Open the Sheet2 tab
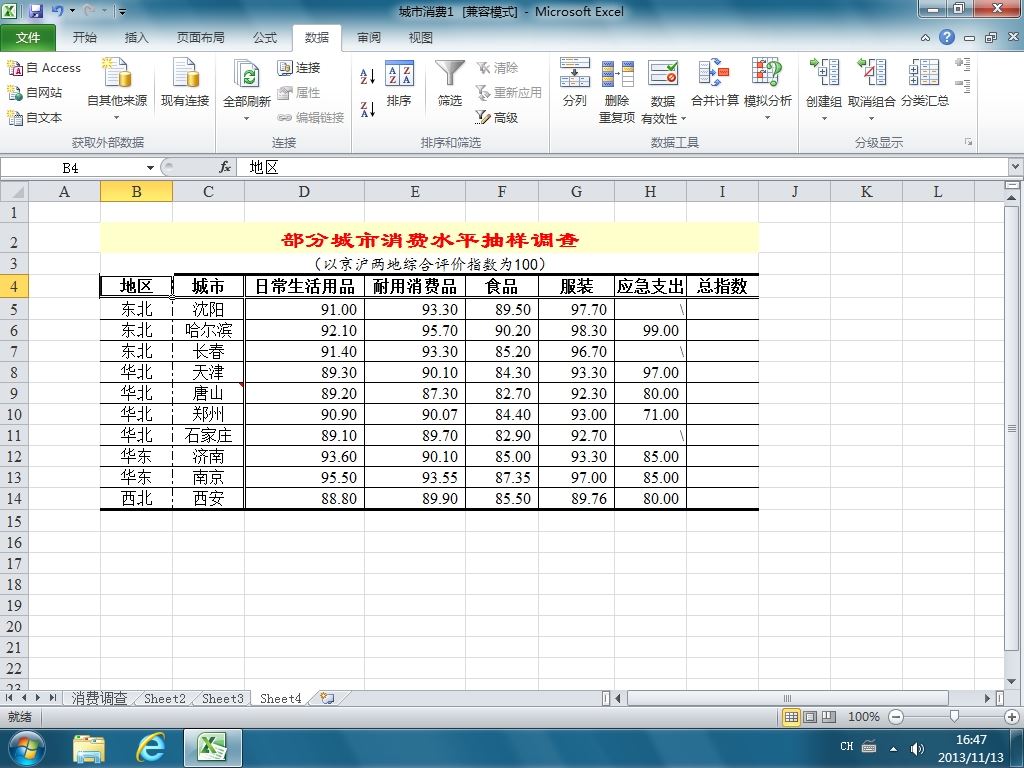This screenshot has width=1024, height=768. tap(165, 698)
